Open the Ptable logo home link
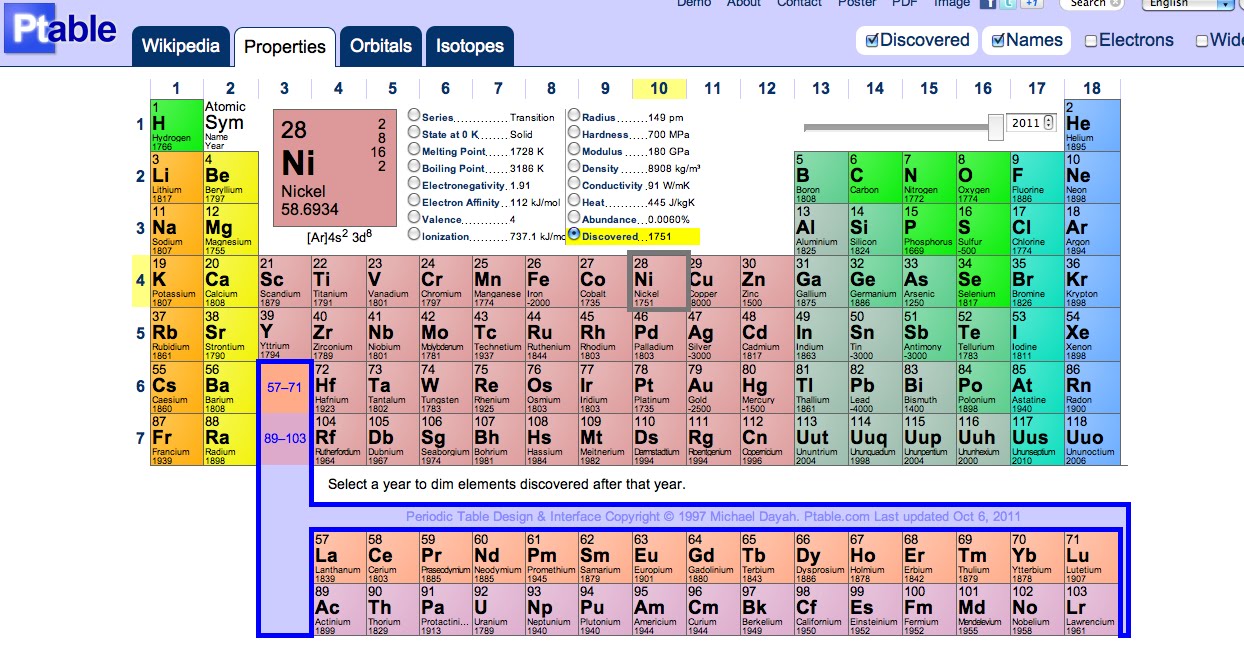Image resolution: width=1244 pixels, height=653 pixels. click(x=60, y=28)
